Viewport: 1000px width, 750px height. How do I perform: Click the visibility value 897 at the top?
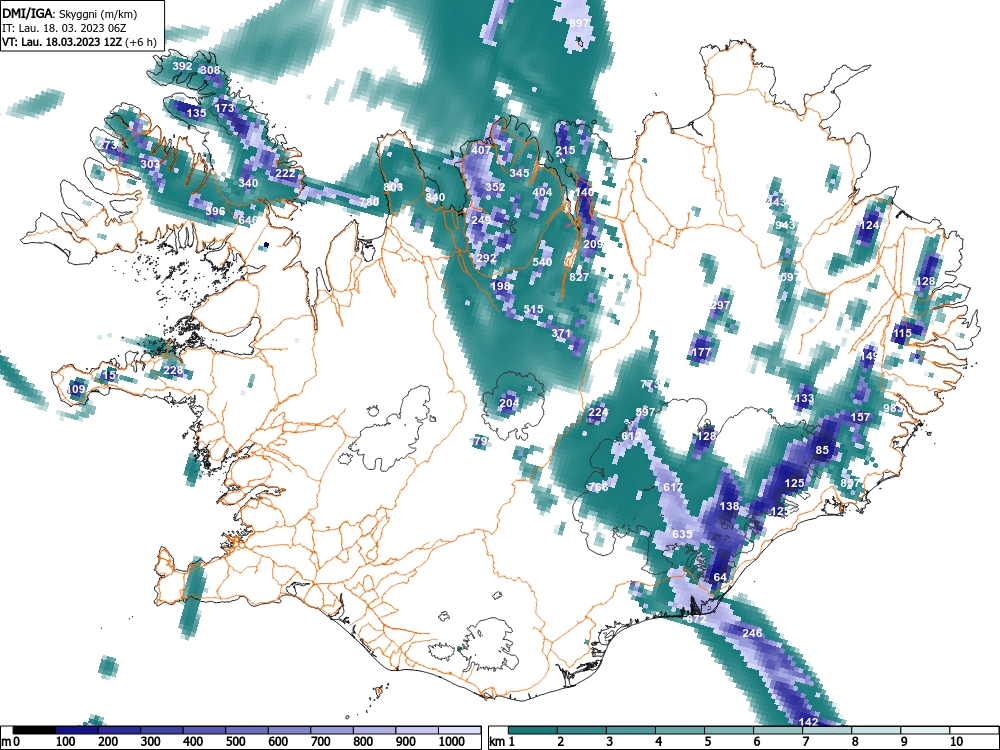[579, 23]
